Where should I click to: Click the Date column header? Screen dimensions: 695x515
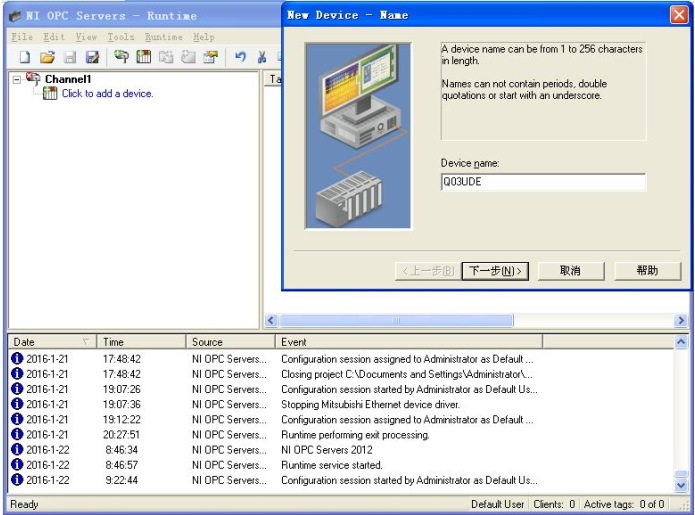click(52, 342)
